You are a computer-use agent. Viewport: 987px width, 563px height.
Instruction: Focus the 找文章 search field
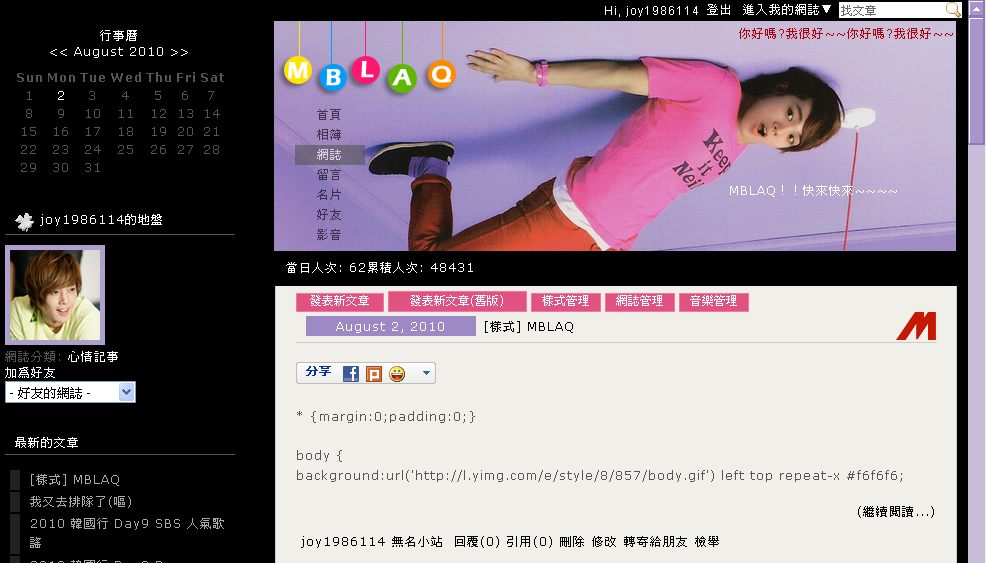click(893, 10)
